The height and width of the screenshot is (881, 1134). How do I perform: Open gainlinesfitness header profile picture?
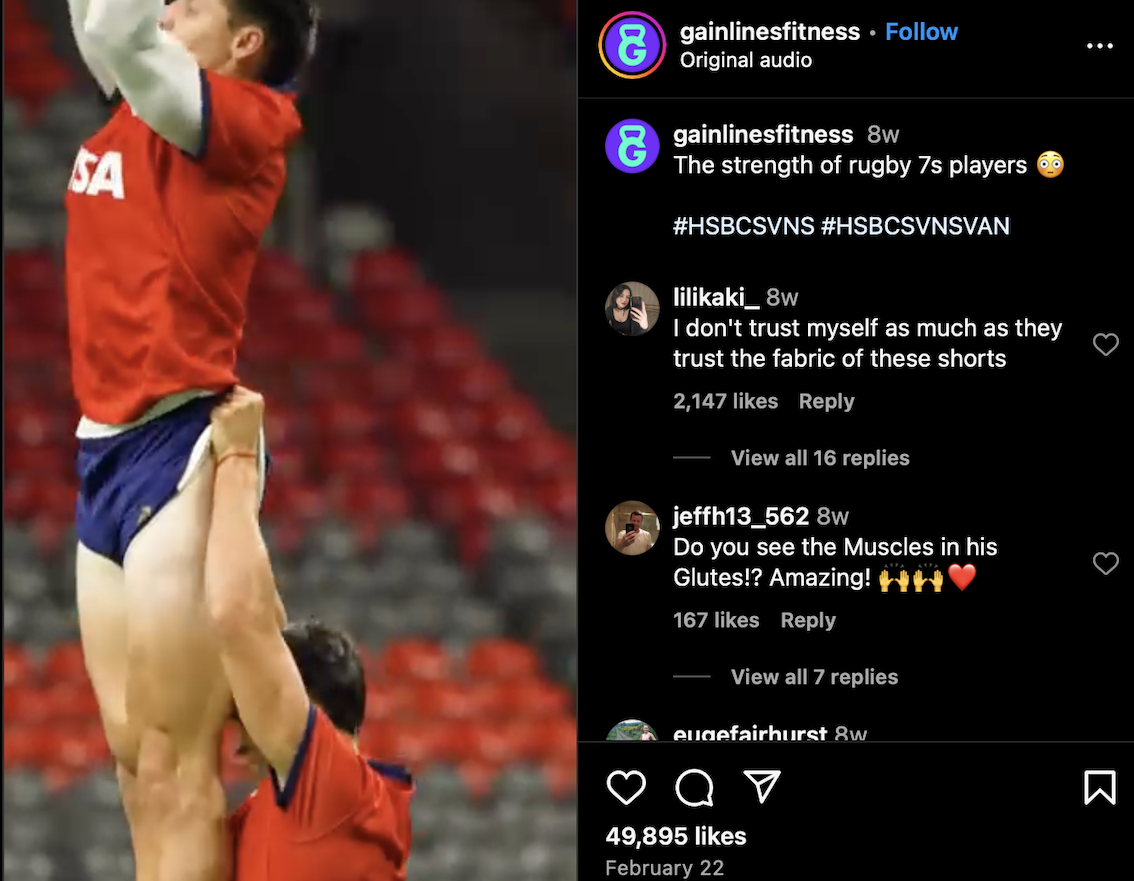[x=632, y=46]
